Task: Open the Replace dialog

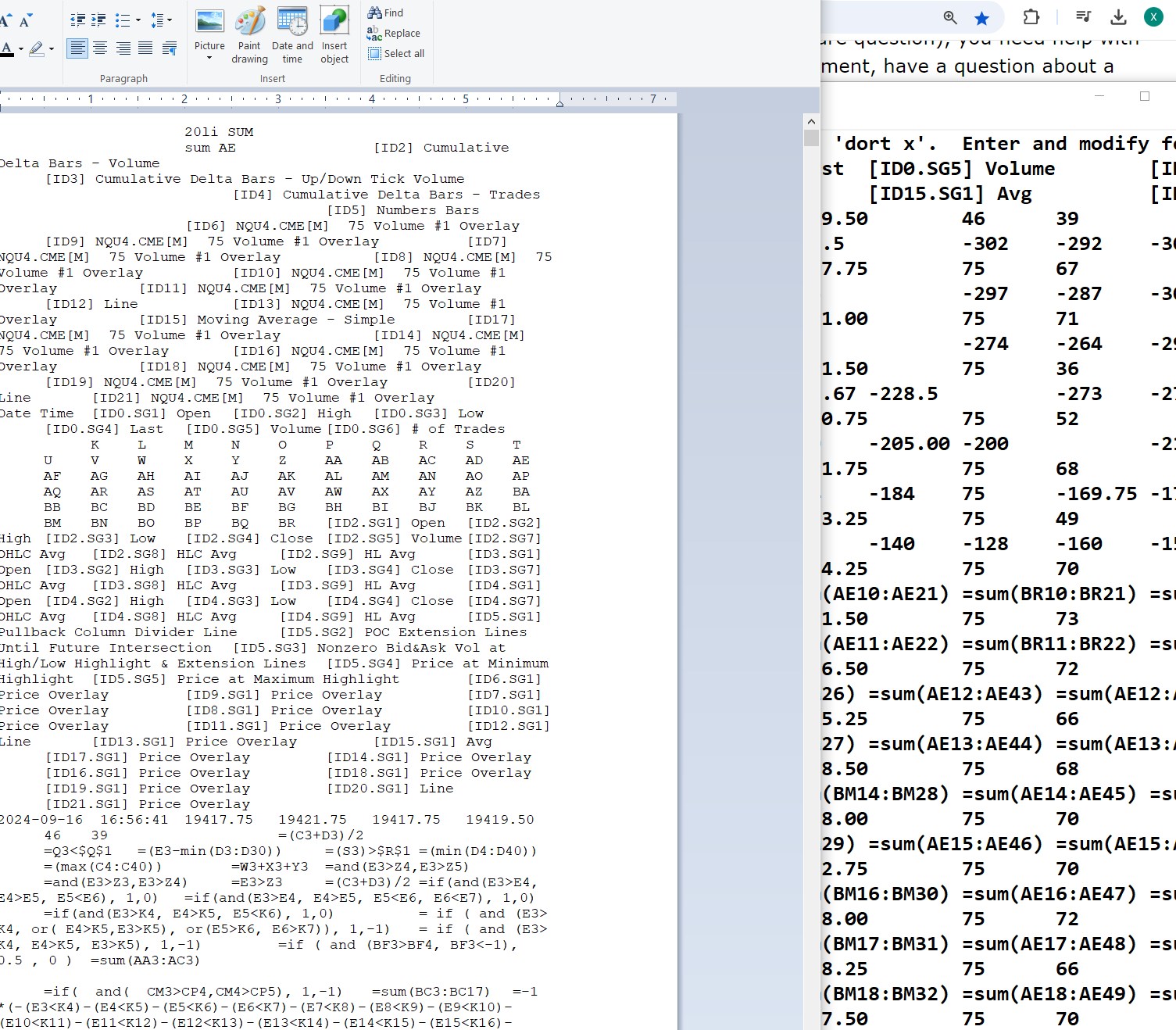Action: (394, 33)
